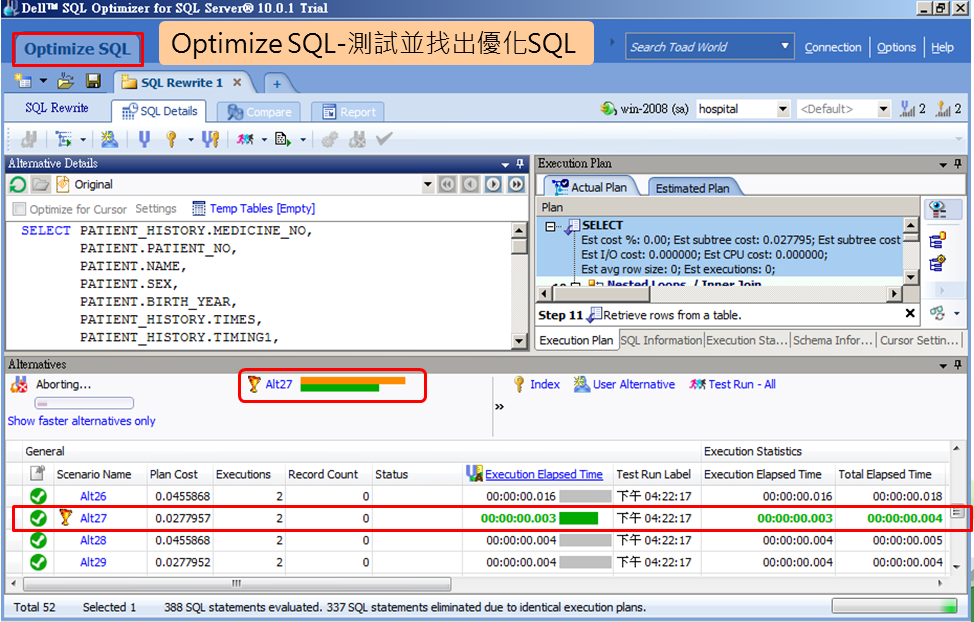Click the icon before the first 2
Viewport: 974px width, 622px height.
[908, 109]
